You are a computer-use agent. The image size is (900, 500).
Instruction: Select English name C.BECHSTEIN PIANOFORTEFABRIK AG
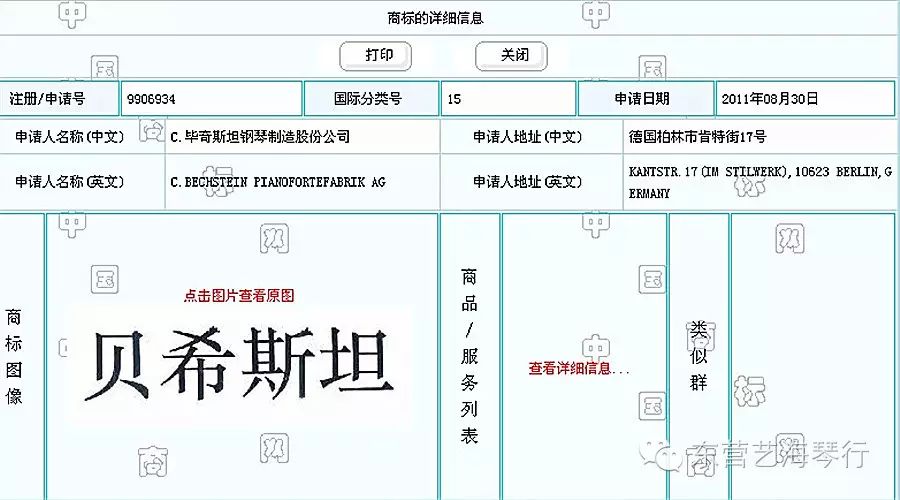[x=278, y=182]
